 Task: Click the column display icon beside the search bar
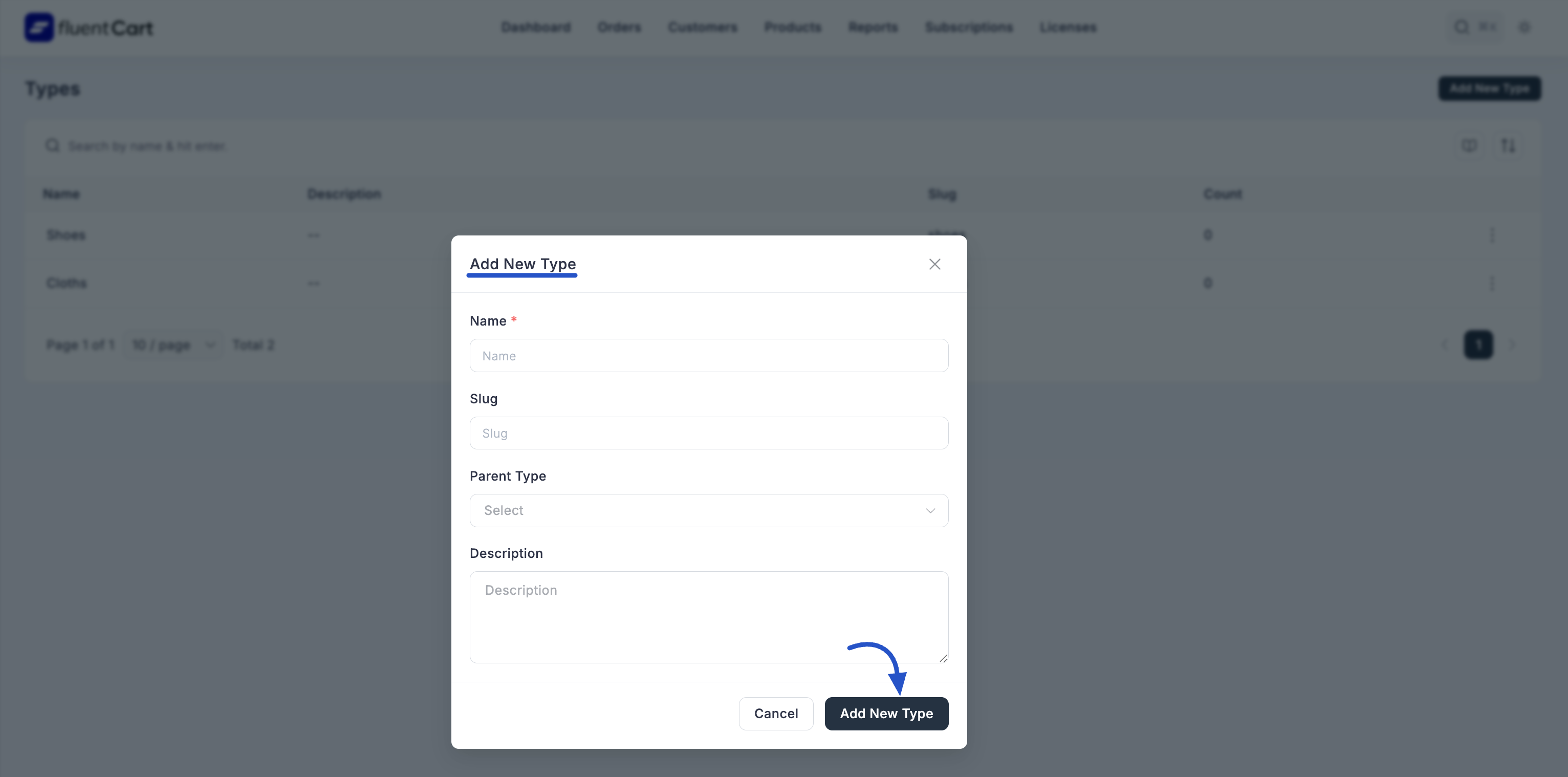(x=1469, y=145)
